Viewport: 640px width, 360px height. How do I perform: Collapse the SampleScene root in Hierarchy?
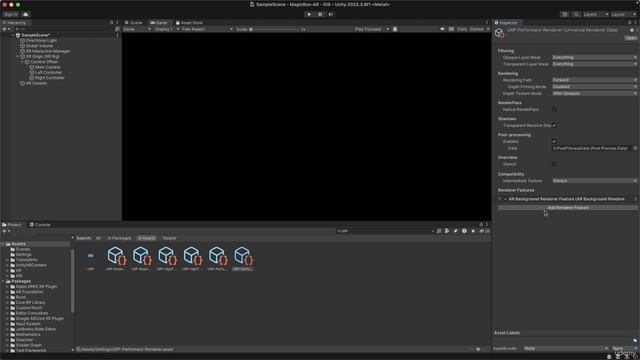pyautogui.click(x=13, y=36)
